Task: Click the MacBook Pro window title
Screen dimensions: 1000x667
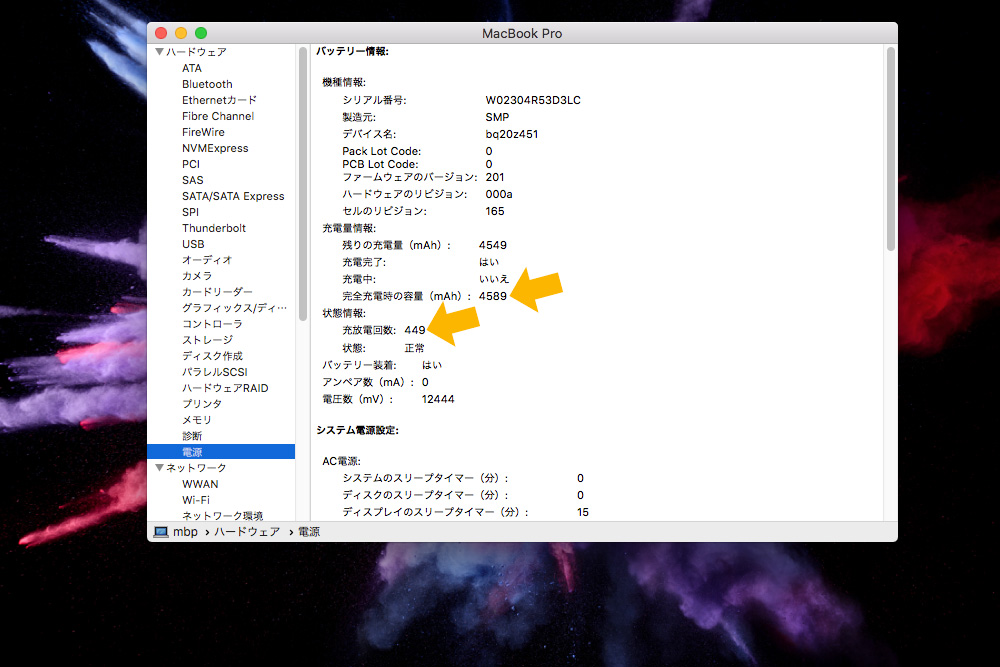Action: coord(522,33)
